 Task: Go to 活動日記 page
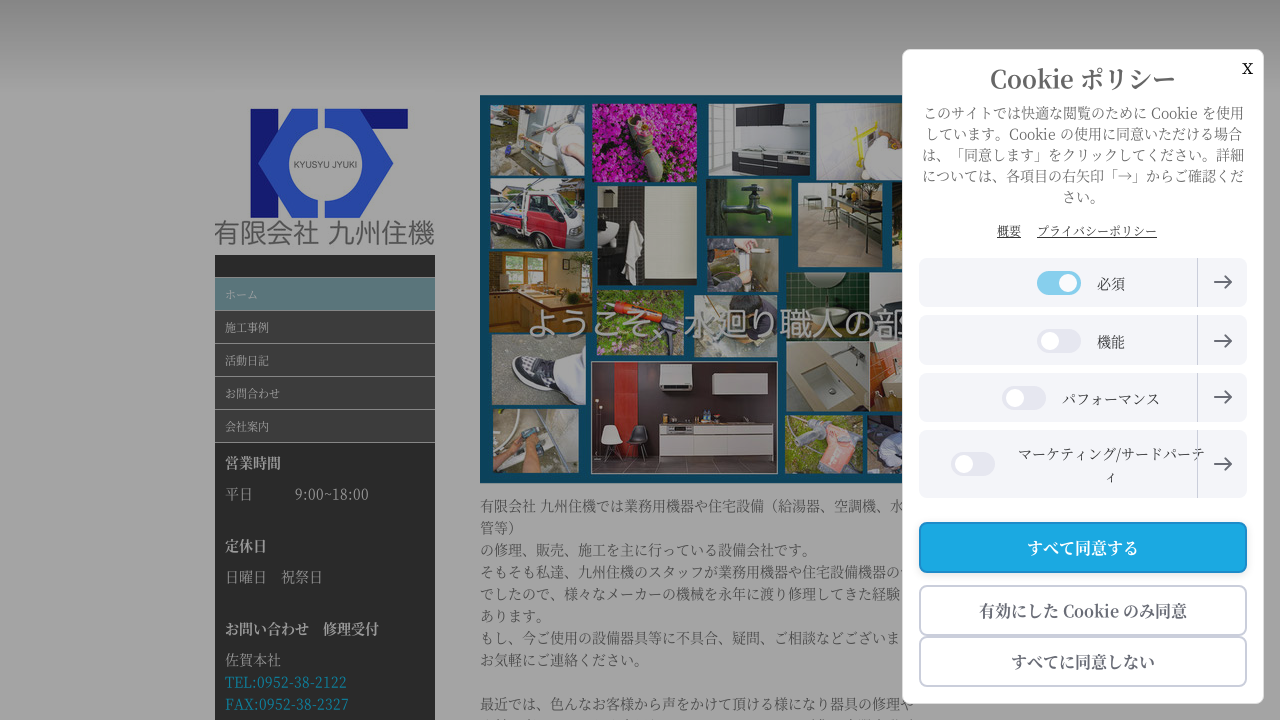tap(324, 360)
